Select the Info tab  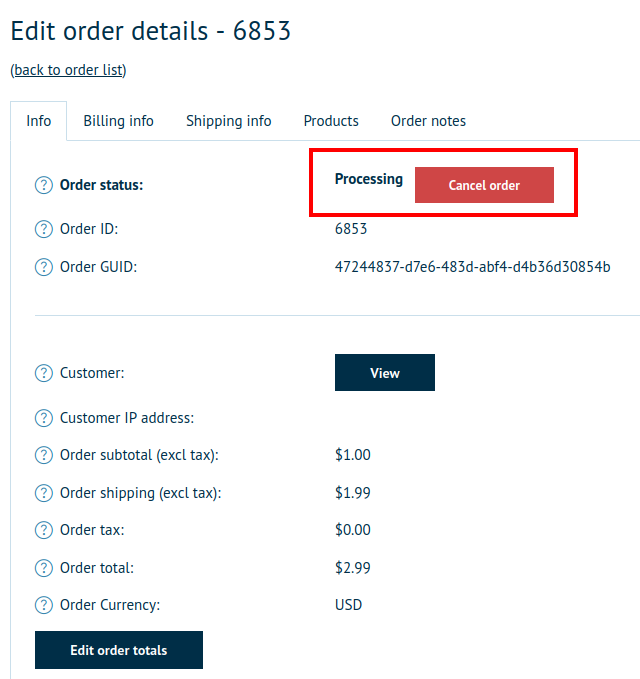(39, 121)
